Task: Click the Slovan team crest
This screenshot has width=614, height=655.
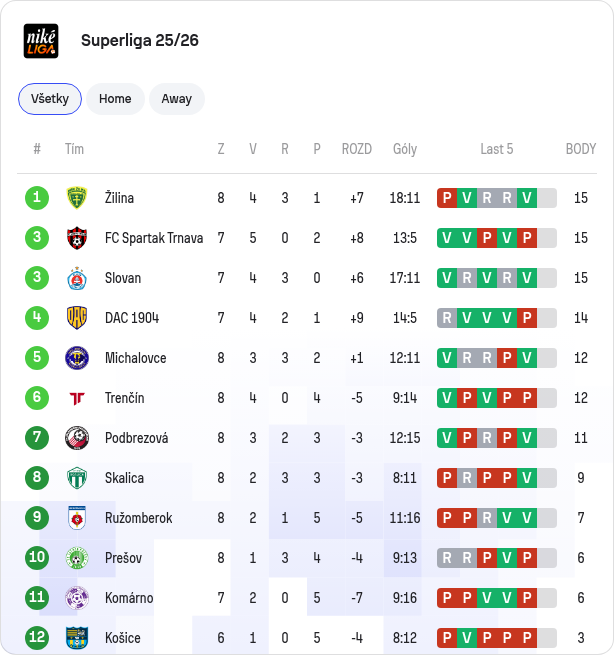Action: point(77,278)
